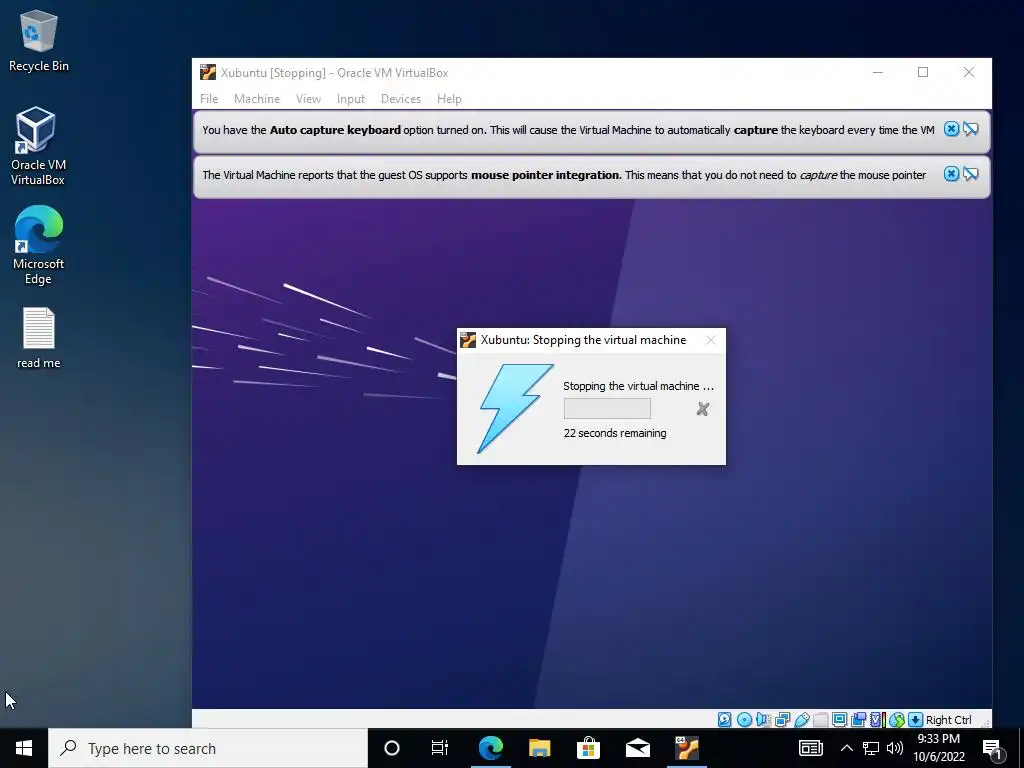Click the recording status icon

pyautogui.click(x=859, y=720)
